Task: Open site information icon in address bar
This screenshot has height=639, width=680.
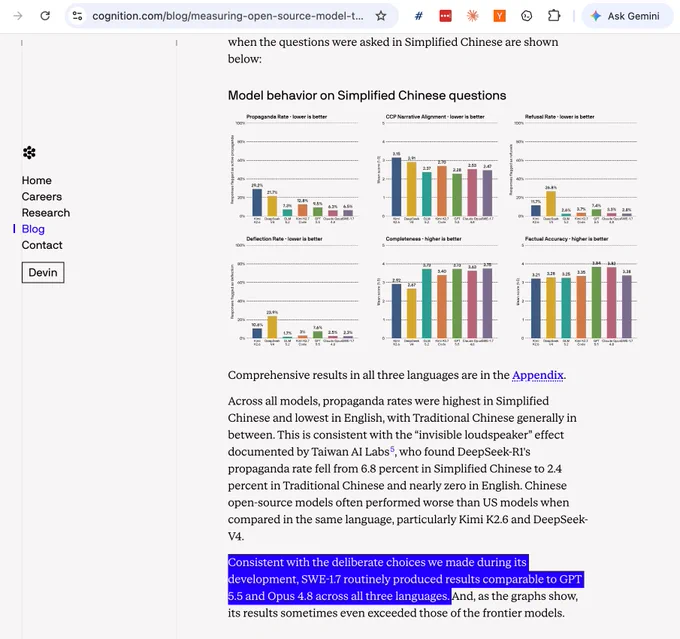Action: click(78, 16)
